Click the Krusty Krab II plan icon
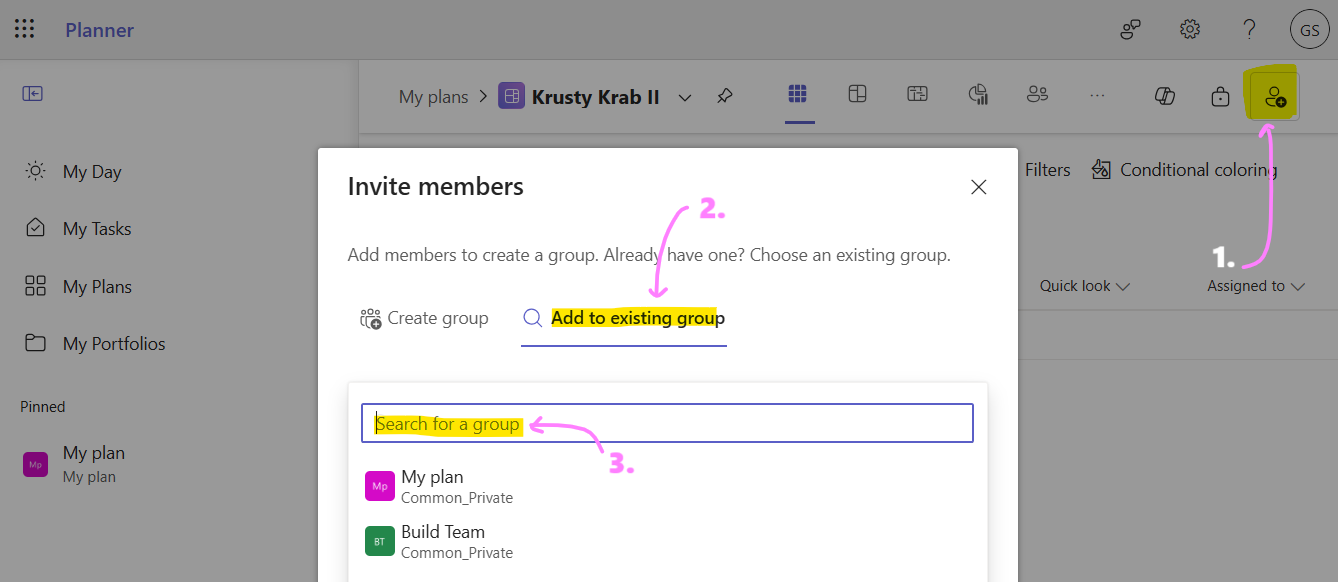The height and width of the screenshot is (582, 1338). 511,96
